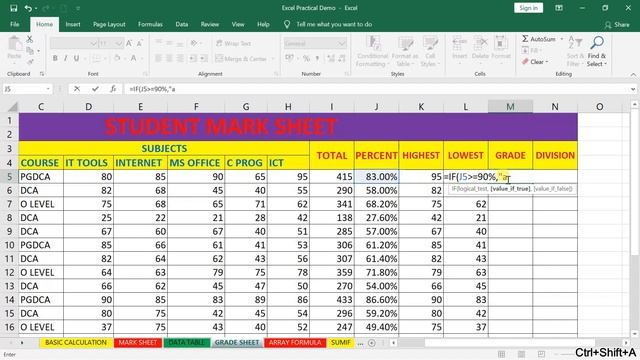Click the Paste clipboard icon

(x=15, y=44)
